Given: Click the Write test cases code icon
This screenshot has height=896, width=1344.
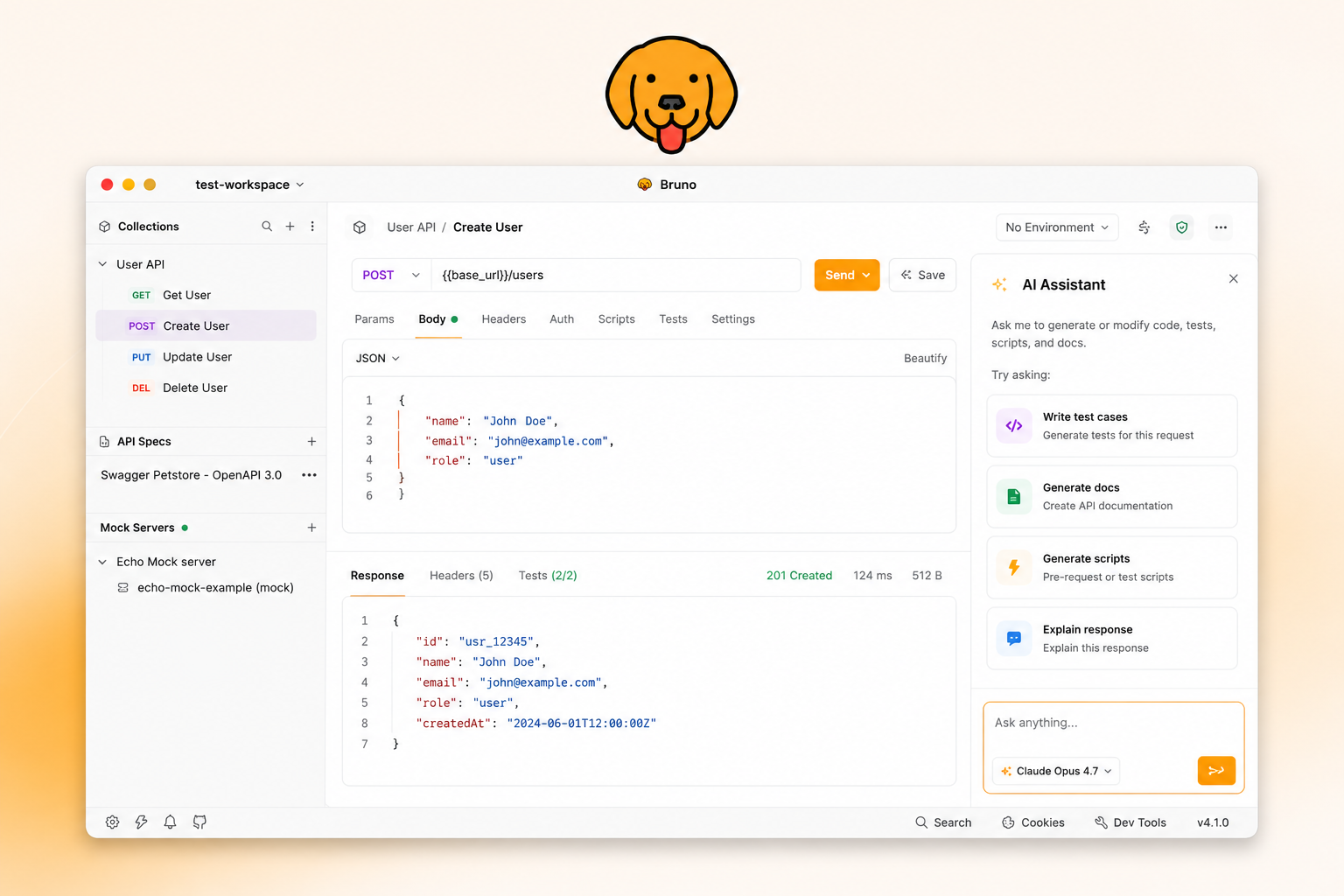Looking at the screenshot, I should (1014, 426).
